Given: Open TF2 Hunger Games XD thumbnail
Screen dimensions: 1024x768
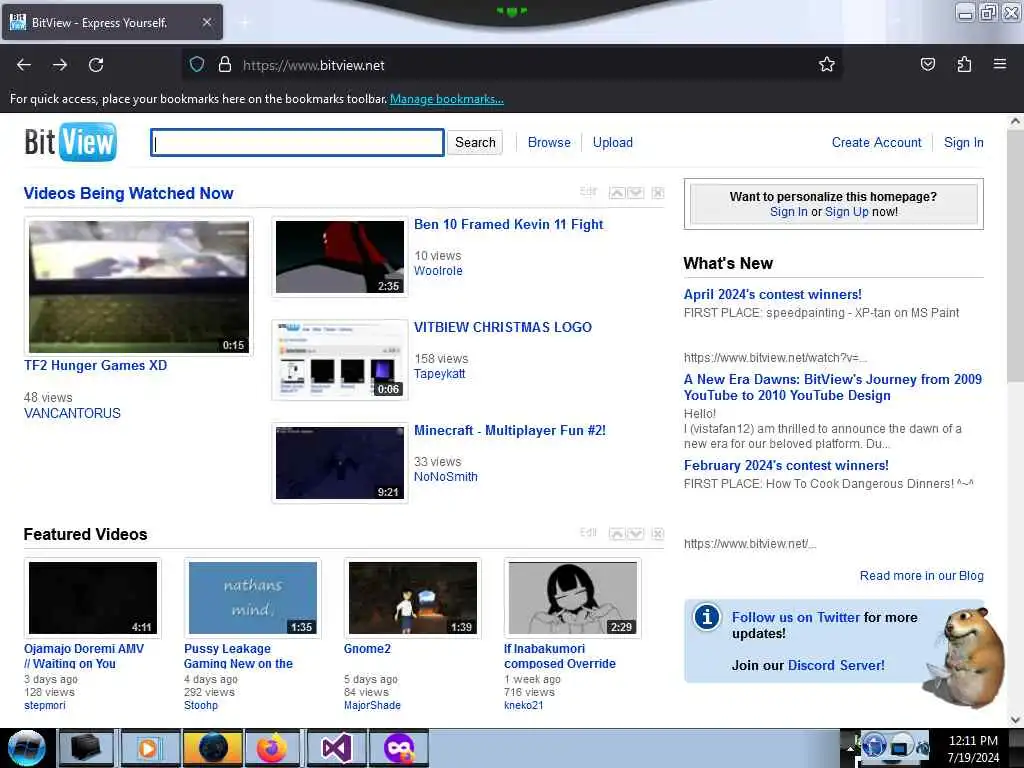Looking at the screenshot, I should click(138, 287).
